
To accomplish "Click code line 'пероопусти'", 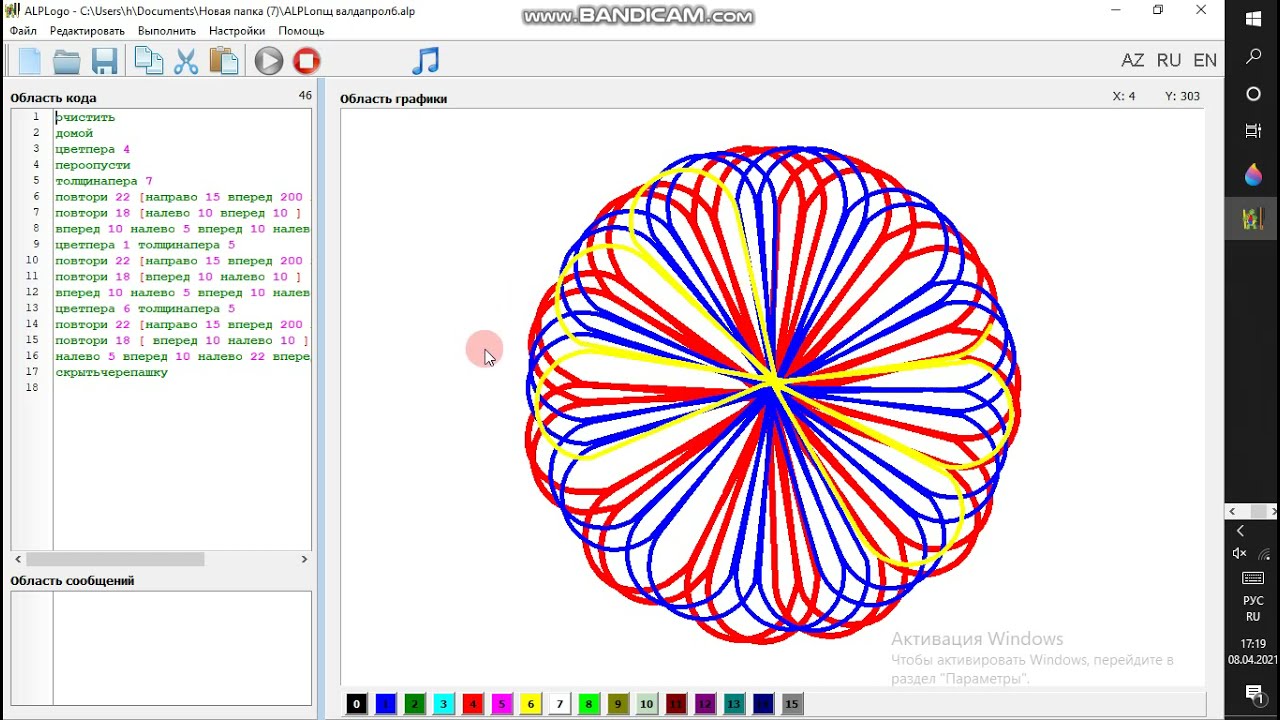I will click(x=93, y=165).
